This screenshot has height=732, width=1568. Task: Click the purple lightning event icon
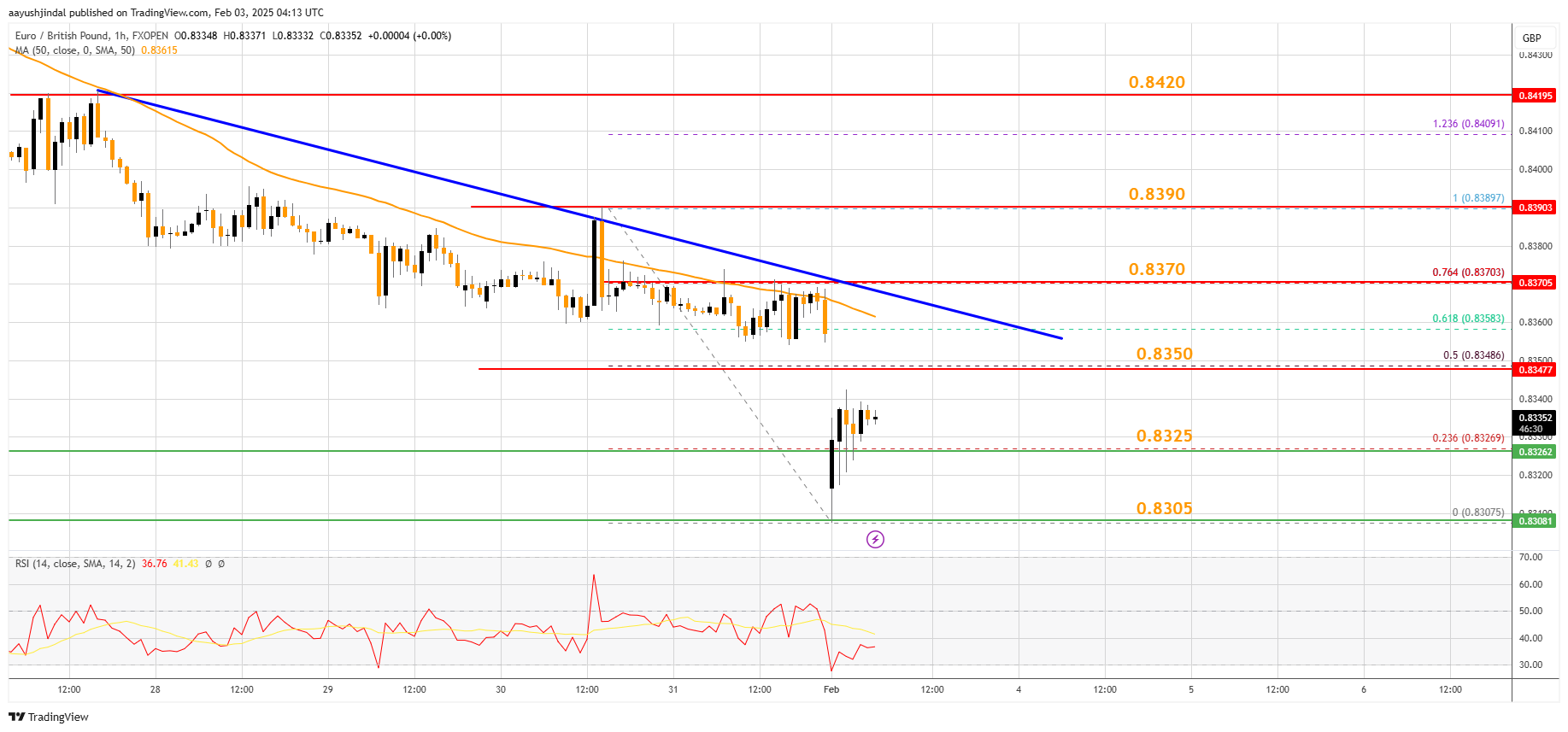click(x=875, y=539)
